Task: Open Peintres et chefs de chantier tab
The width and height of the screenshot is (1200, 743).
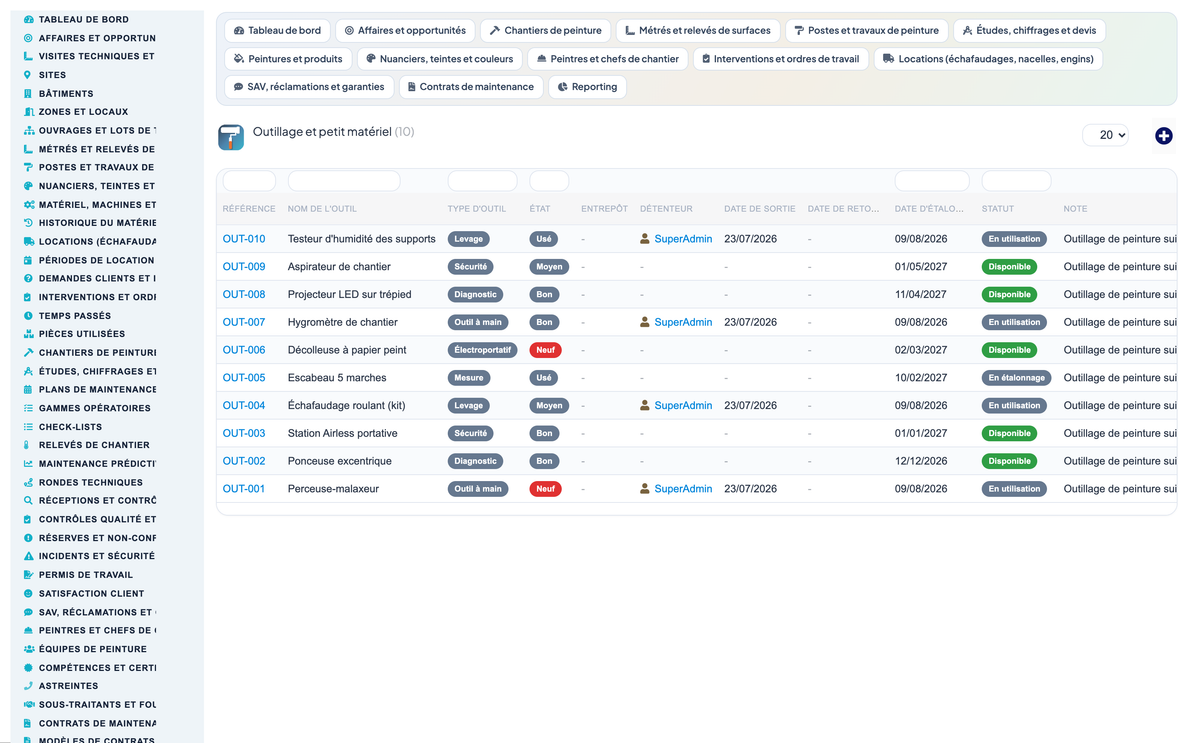Action: 607,59
